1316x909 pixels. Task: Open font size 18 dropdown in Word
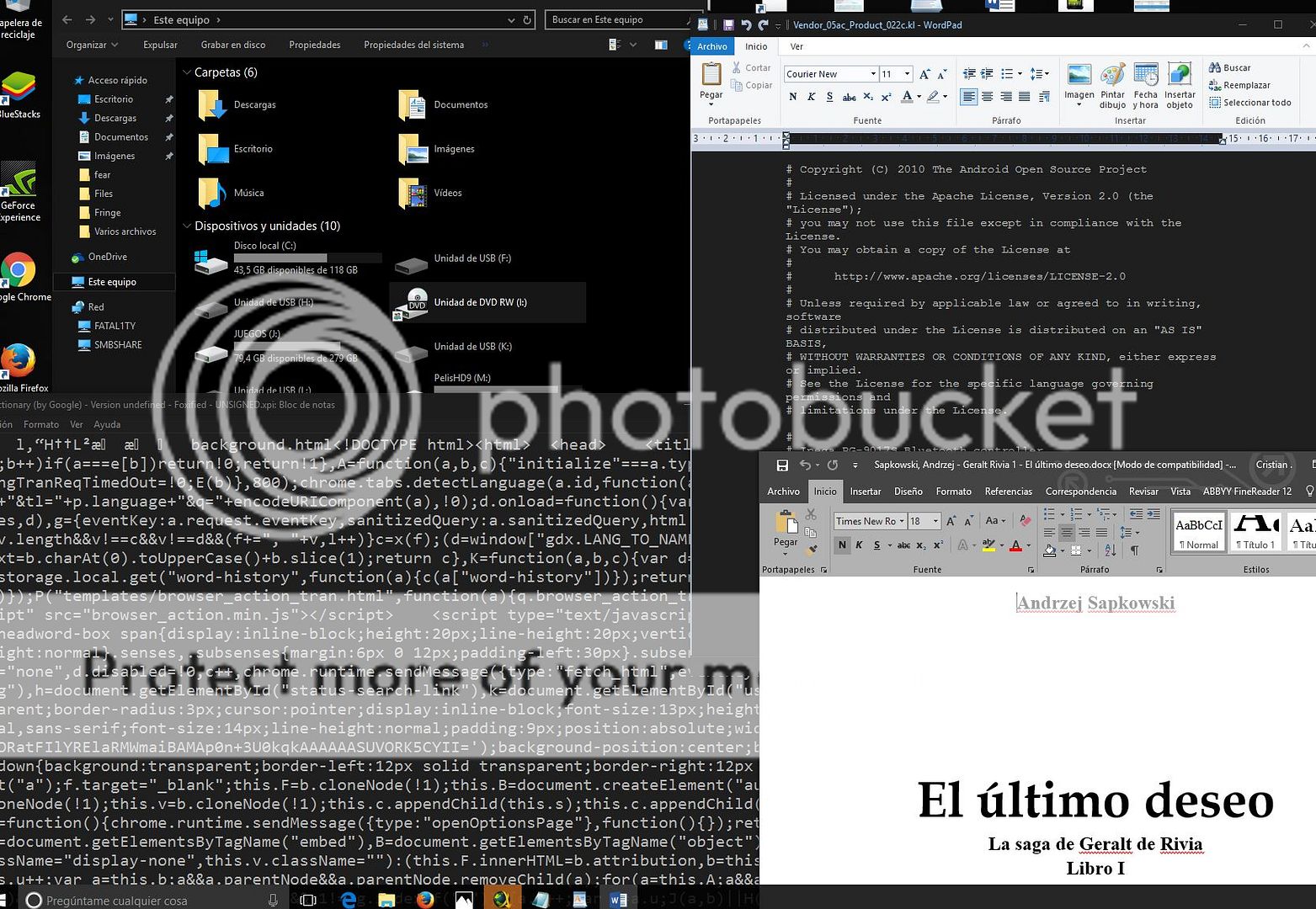coord(935,521)
